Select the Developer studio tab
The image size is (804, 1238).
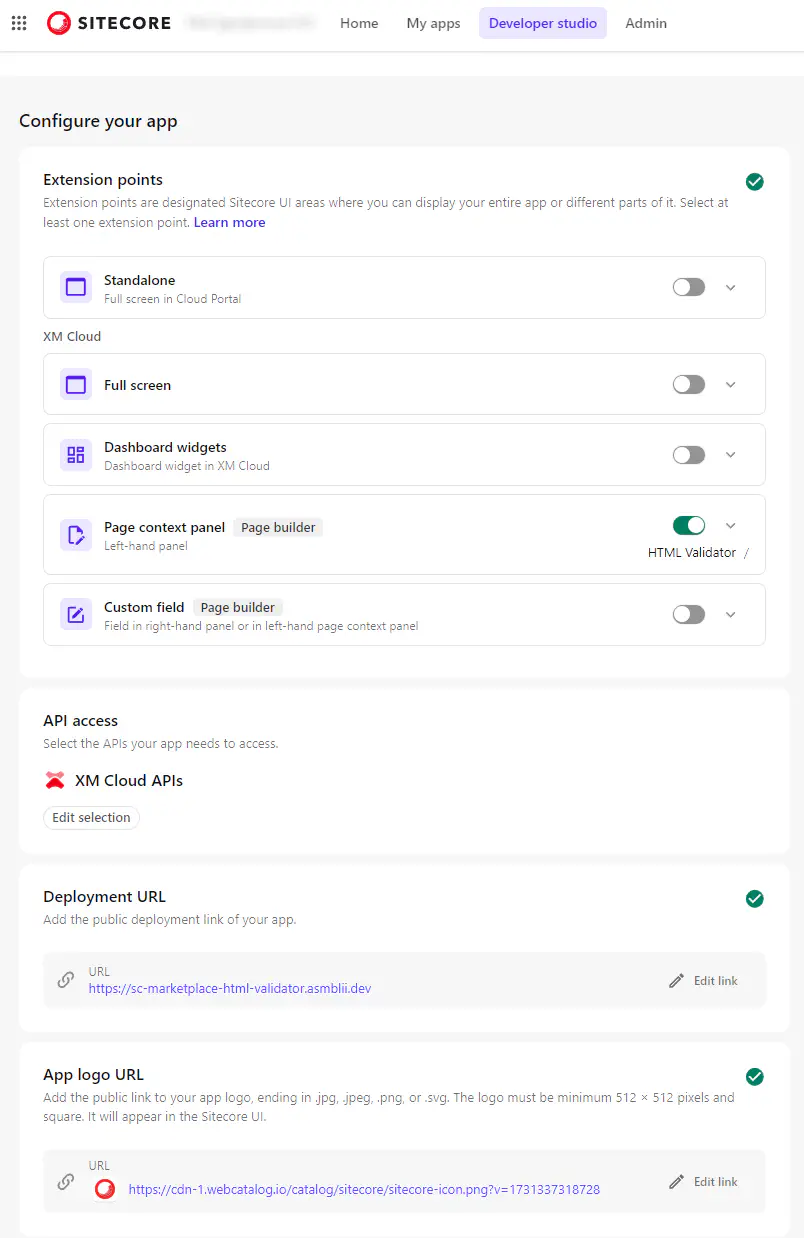[543, 23]
